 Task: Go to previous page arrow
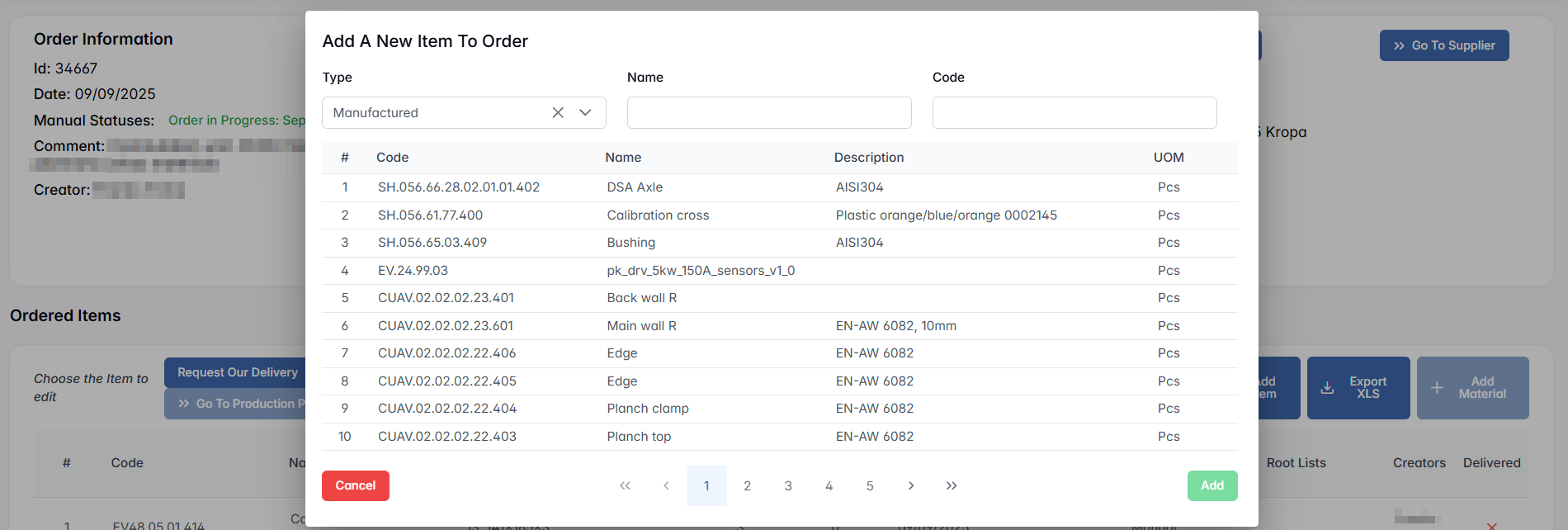[666, 485]
